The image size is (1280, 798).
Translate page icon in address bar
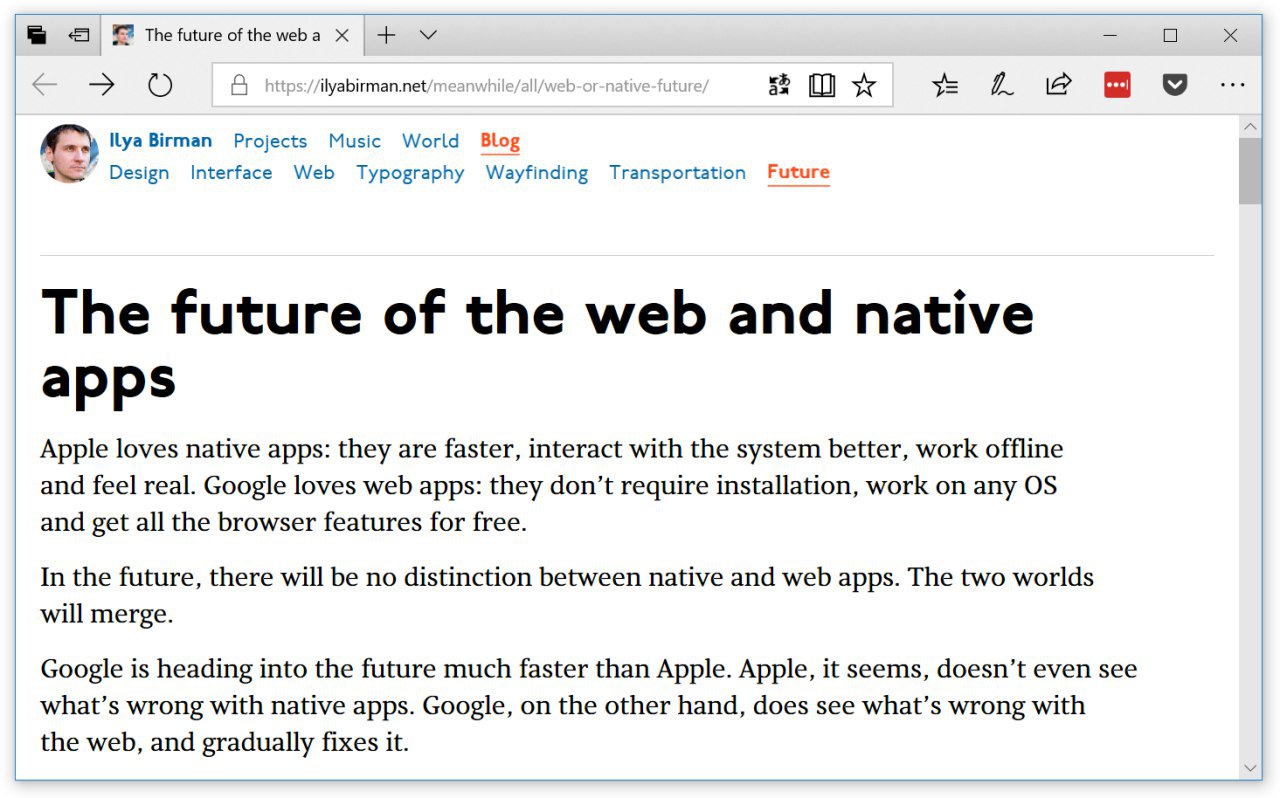[780, 85]
